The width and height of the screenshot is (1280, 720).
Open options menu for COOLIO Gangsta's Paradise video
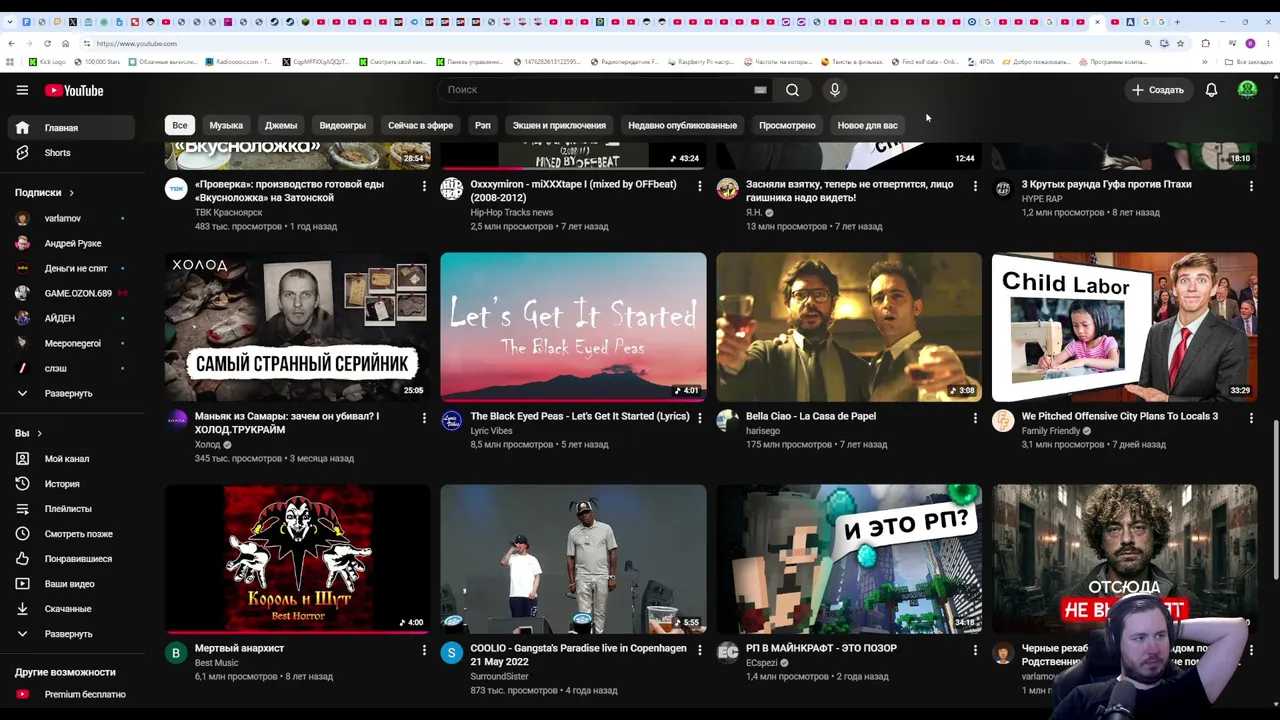point(699,650)
